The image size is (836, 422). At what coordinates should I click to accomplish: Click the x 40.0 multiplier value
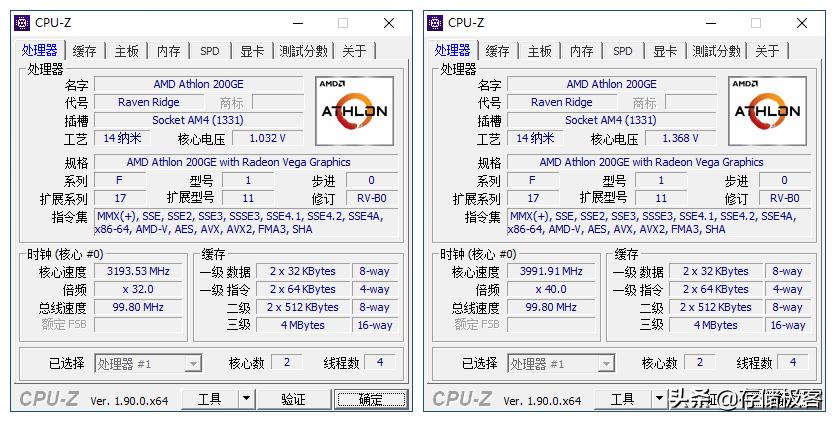pos(551,289)
